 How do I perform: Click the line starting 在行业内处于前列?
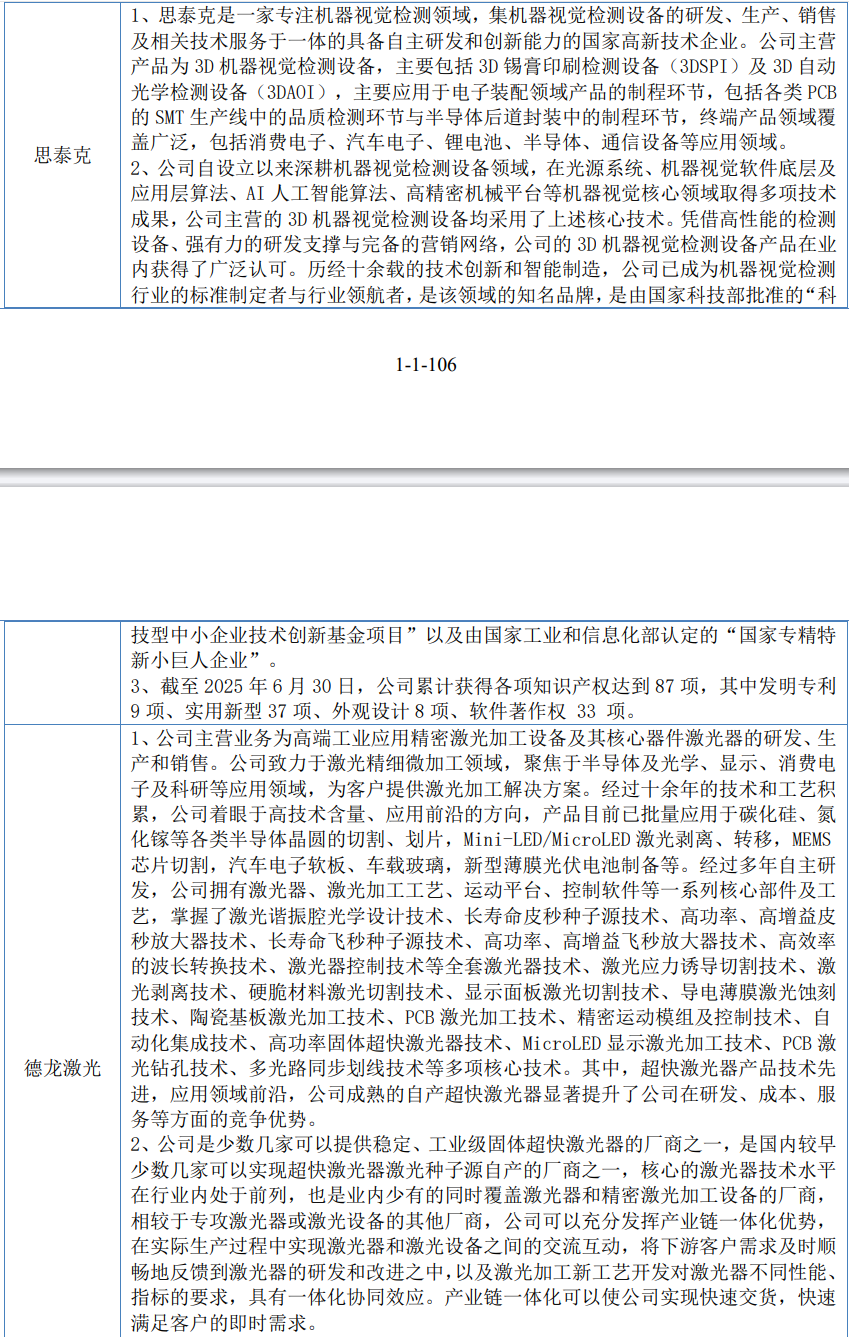coord(484,1197)
